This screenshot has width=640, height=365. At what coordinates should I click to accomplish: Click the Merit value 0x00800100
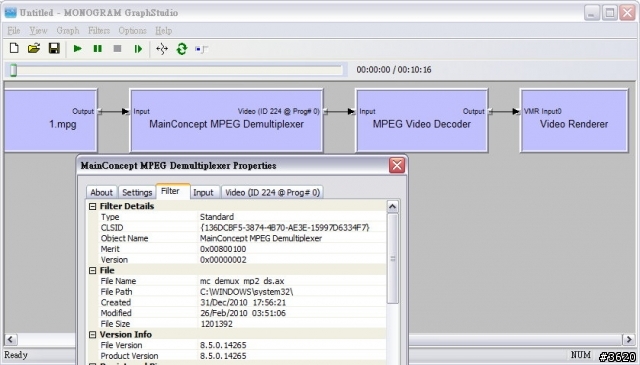click(223, 249)
